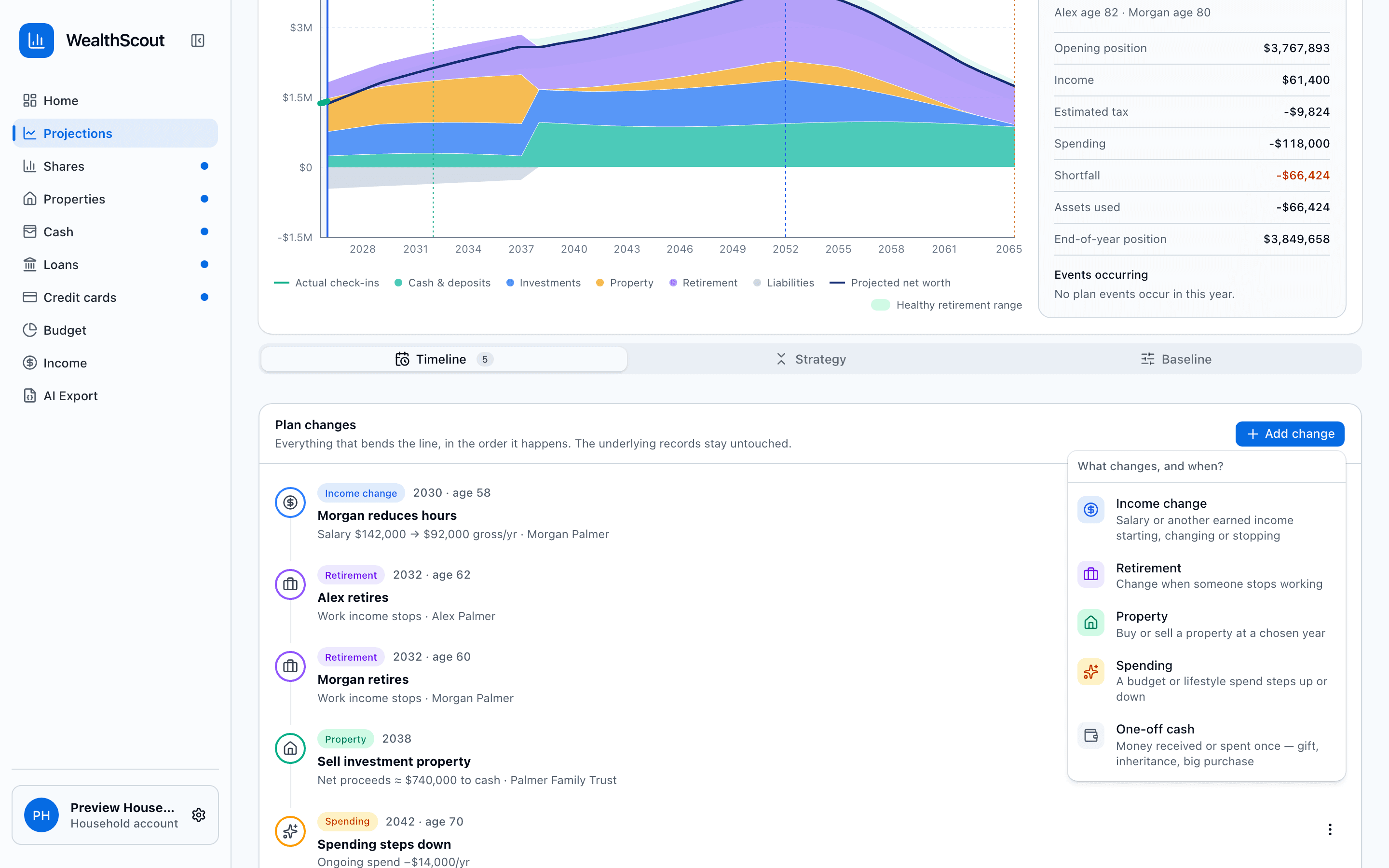Screen dimensions: 1389x868
Task: Collapse the sidebar panel icon
Action: (197, 40)
